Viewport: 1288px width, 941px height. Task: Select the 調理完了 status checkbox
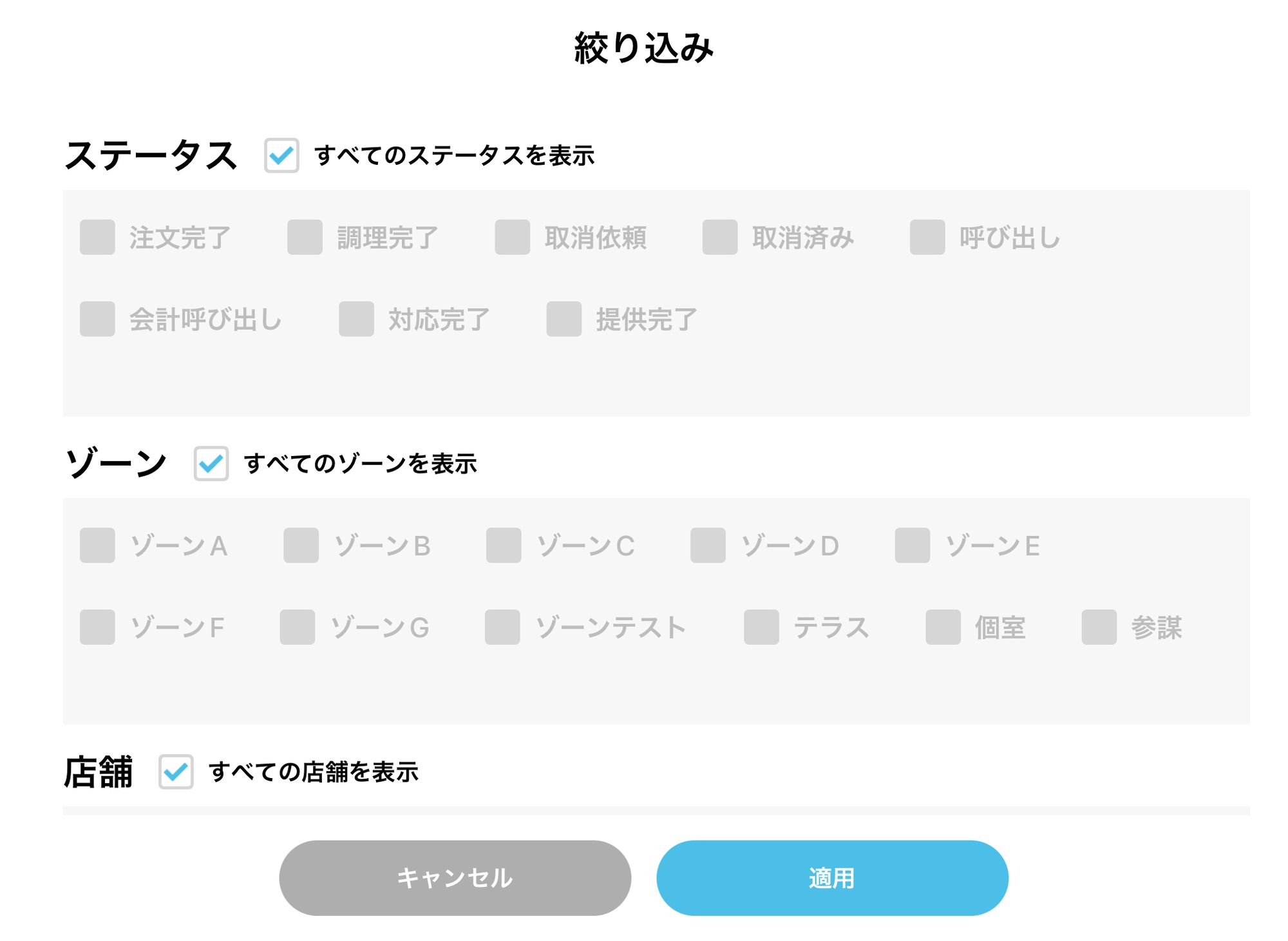point(305,237)
